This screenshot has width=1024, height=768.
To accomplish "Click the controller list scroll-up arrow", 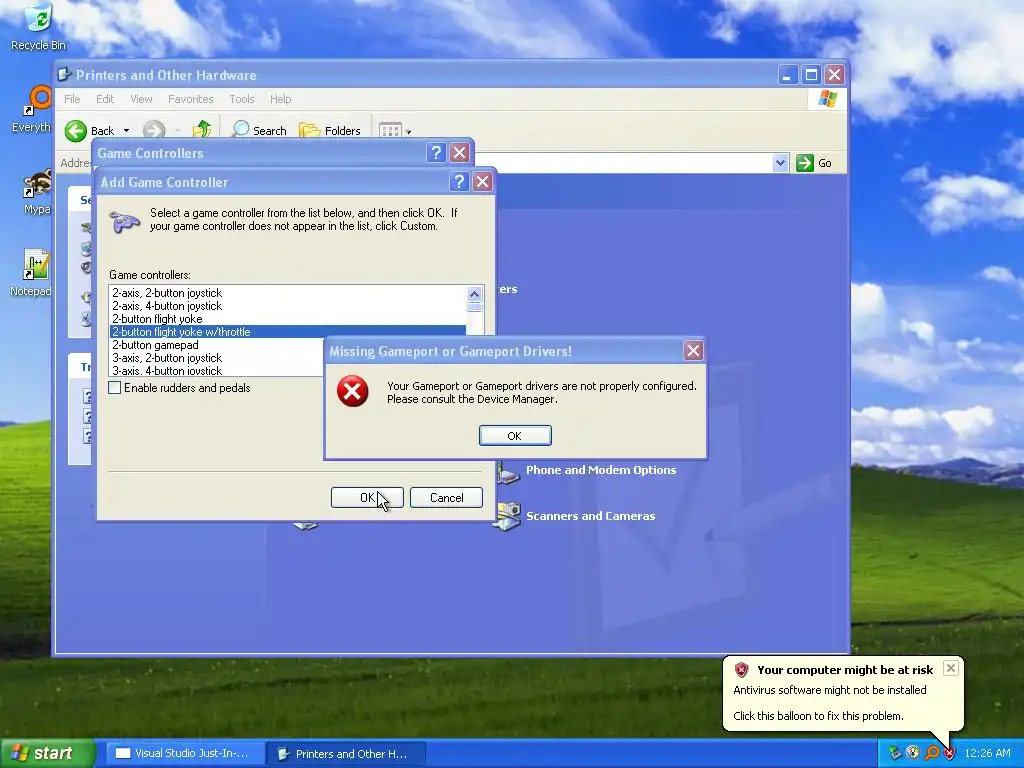I will pyautogui.click(x=475, y=293).
